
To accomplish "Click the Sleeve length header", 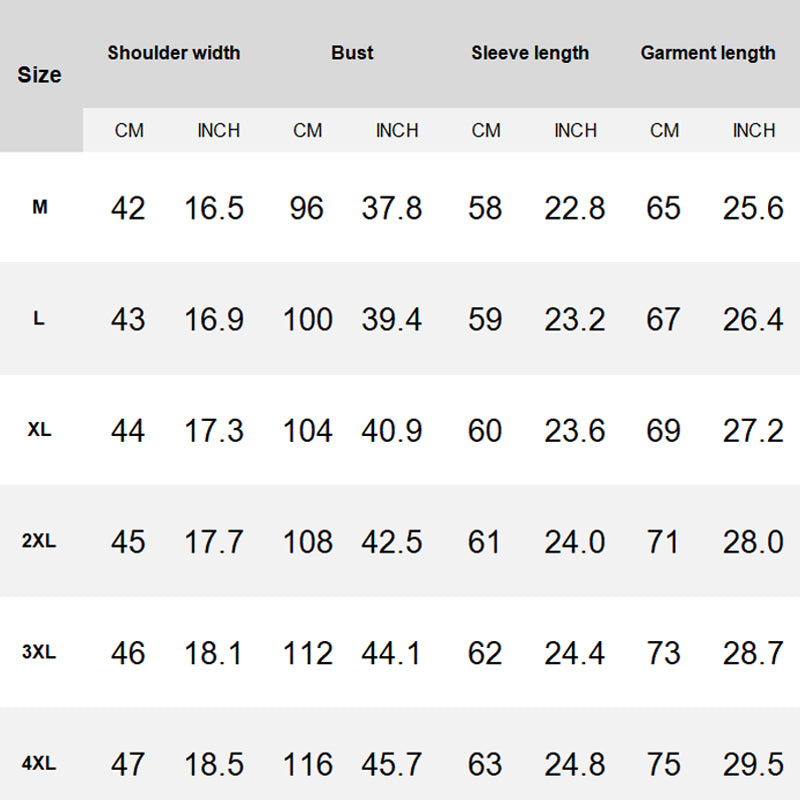I will tap(530, 53).
